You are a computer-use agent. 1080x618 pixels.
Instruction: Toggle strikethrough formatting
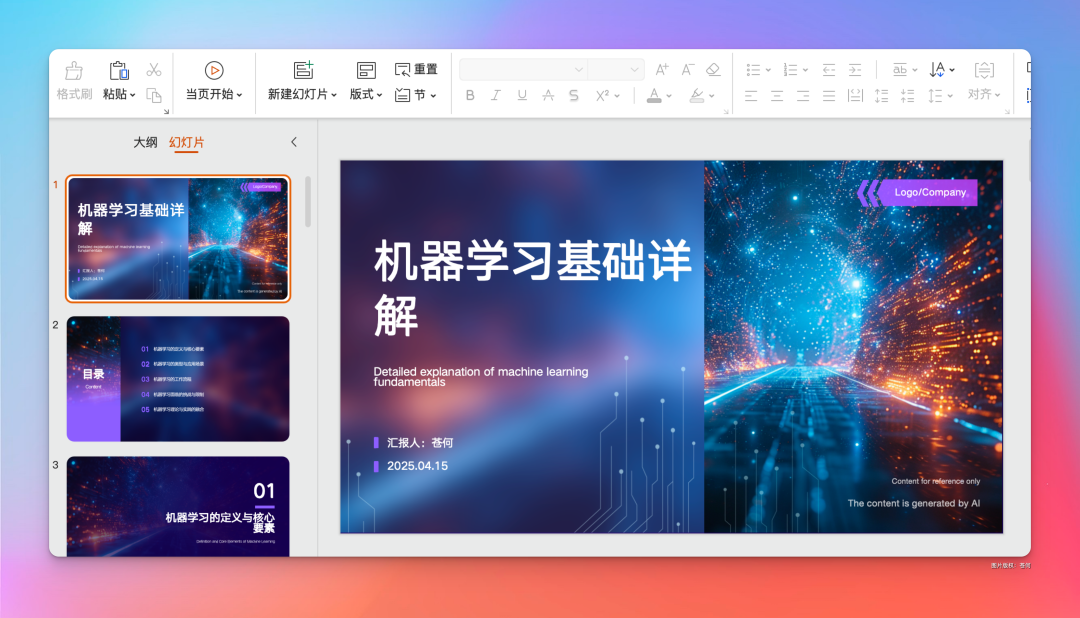coord(548,96)
